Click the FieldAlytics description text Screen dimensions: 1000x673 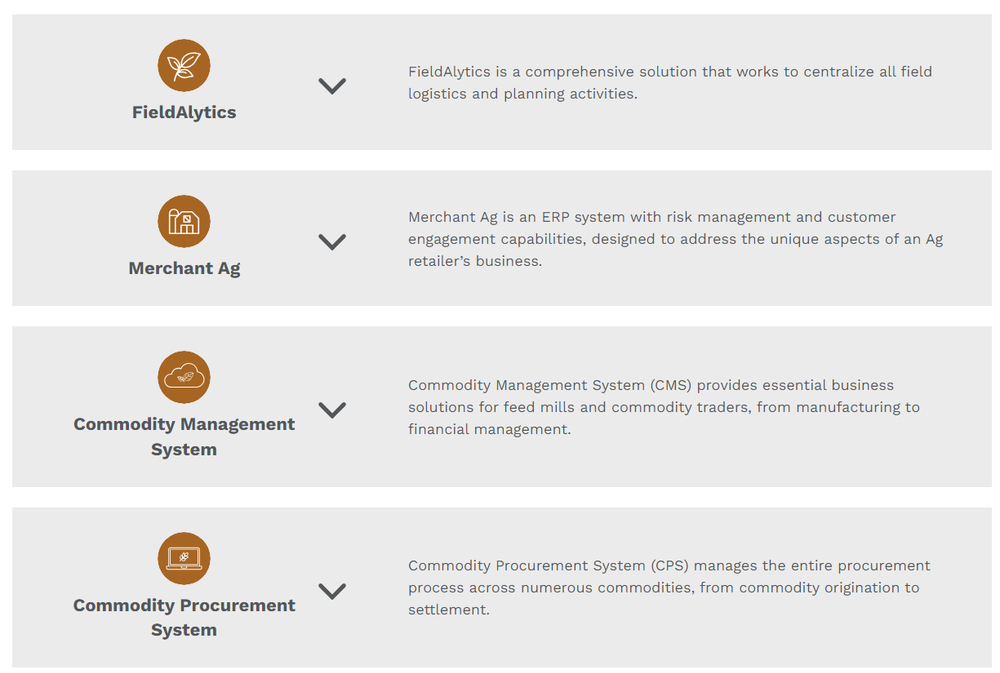[669, 83]
